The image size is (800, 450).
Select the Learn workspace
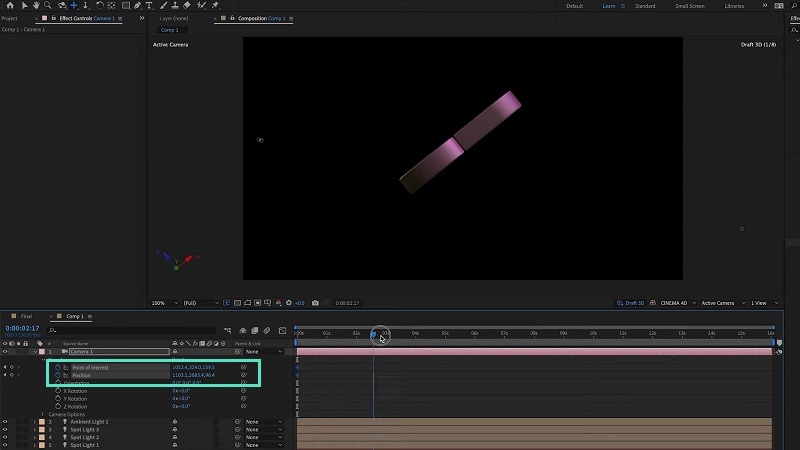609,6
